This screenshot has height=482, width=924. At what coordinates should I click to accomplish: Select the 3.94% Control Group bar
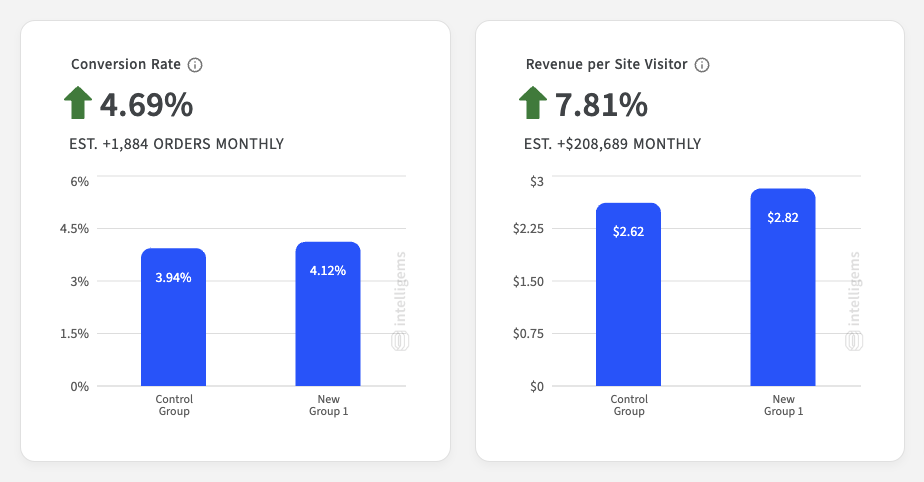(x=173, y=317)
